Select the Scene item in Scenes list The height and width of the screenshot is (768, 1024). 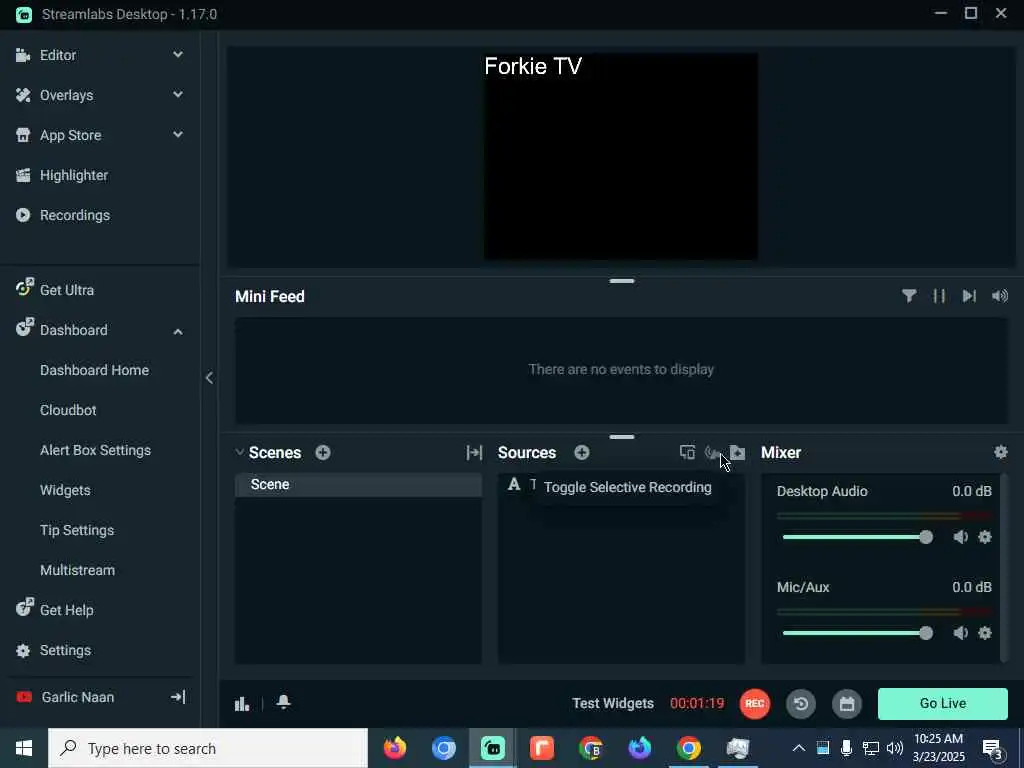pos(359,485)
